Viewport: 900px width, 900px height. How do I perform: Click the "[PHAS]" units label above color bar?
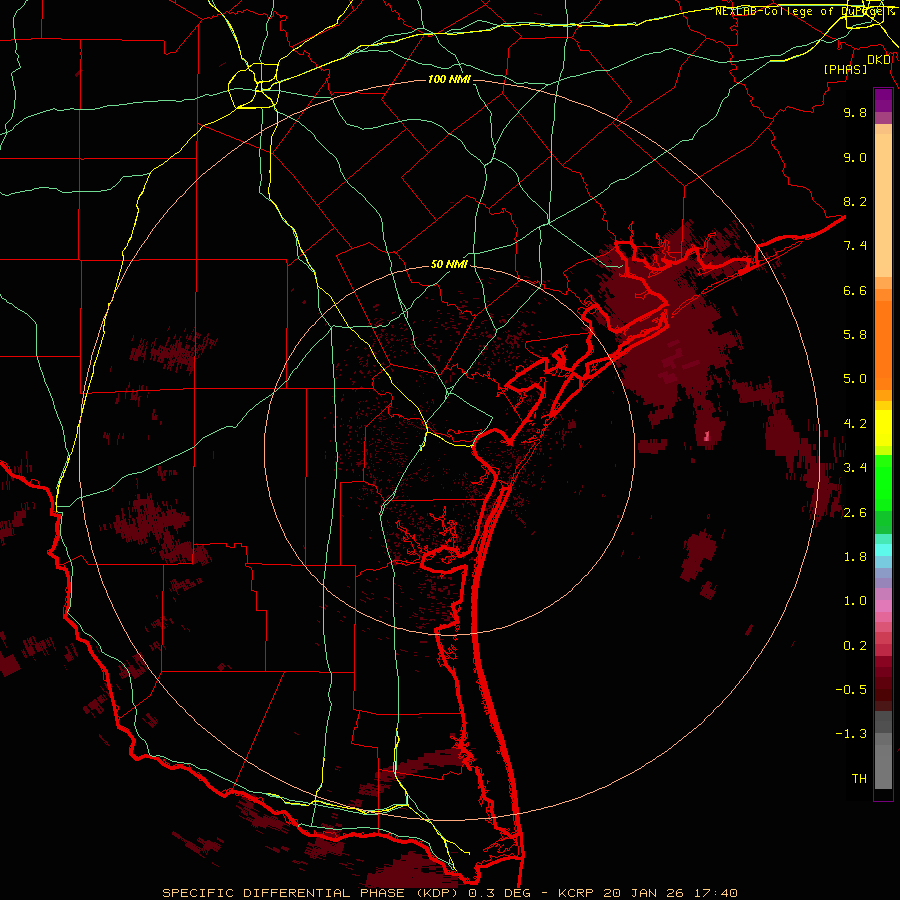(845, 69)
